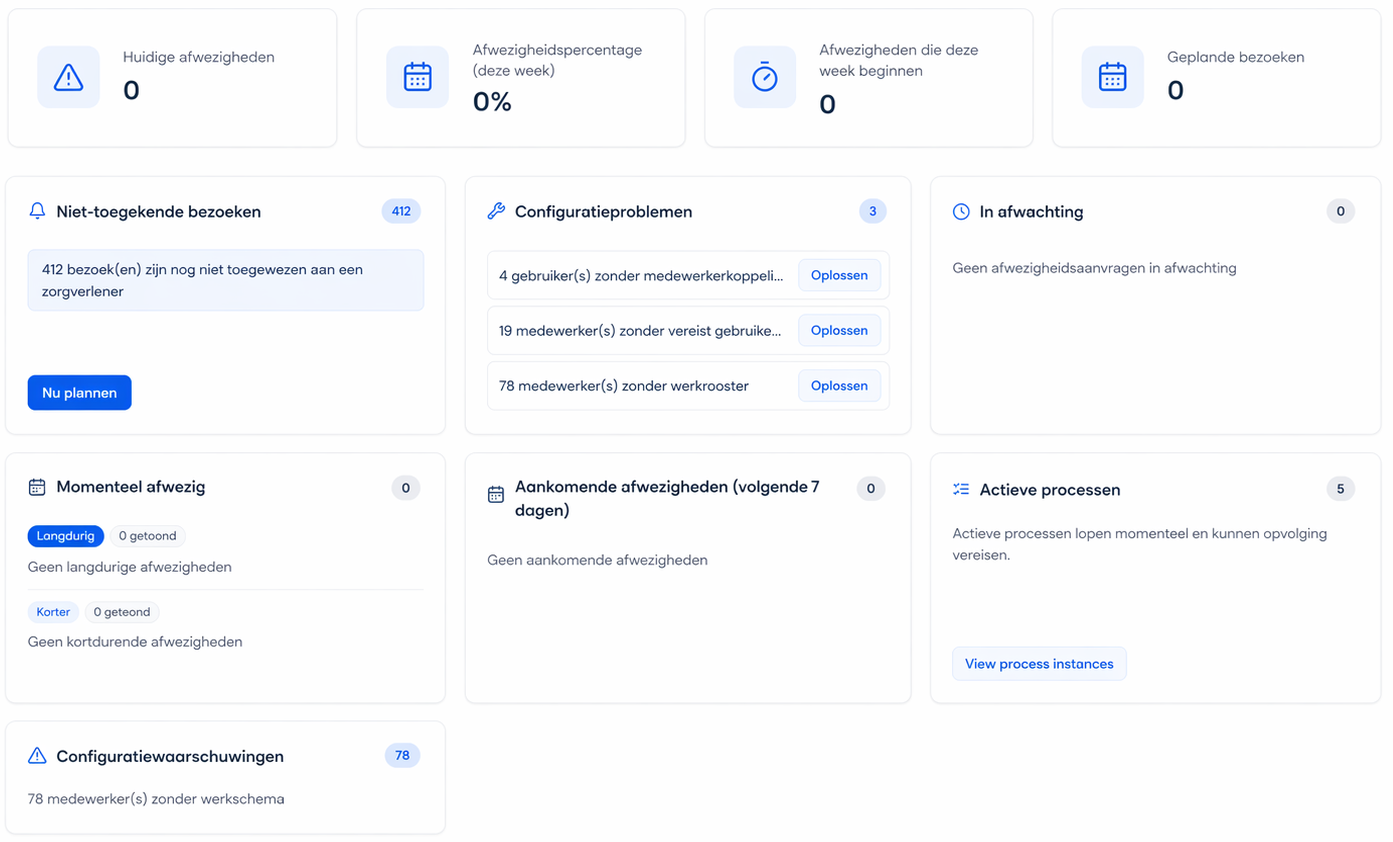Click the checklist icon on Actieve processen panel

tap(961, 489)
